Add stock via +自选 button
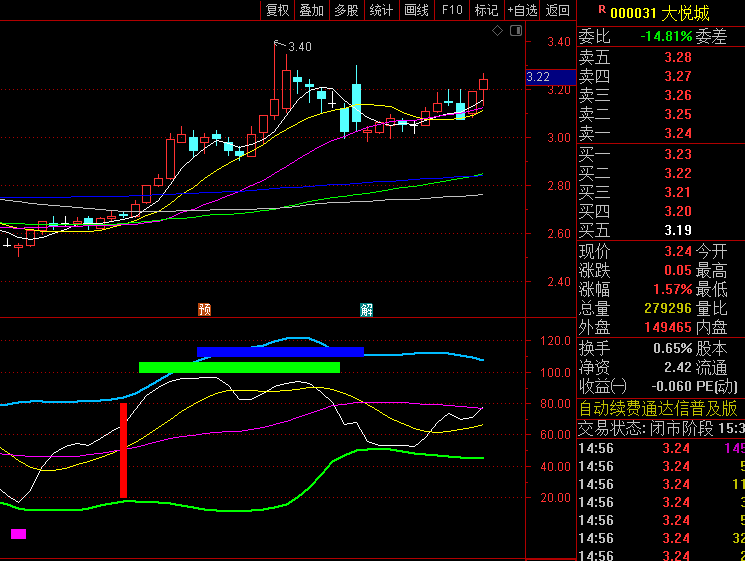 522,10
